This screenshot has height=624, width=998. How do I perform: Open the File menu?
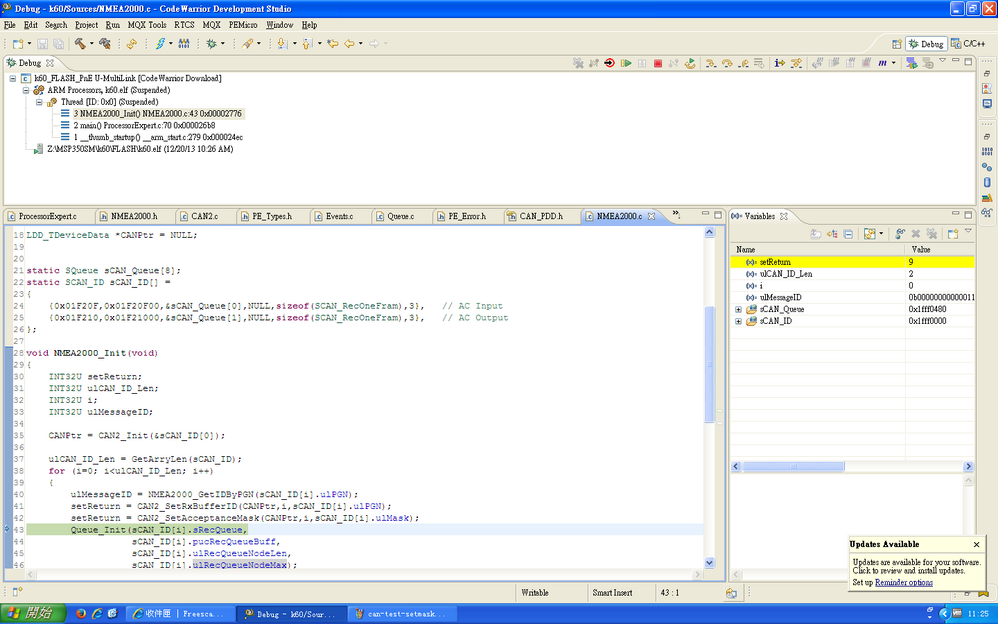[10, 25]
